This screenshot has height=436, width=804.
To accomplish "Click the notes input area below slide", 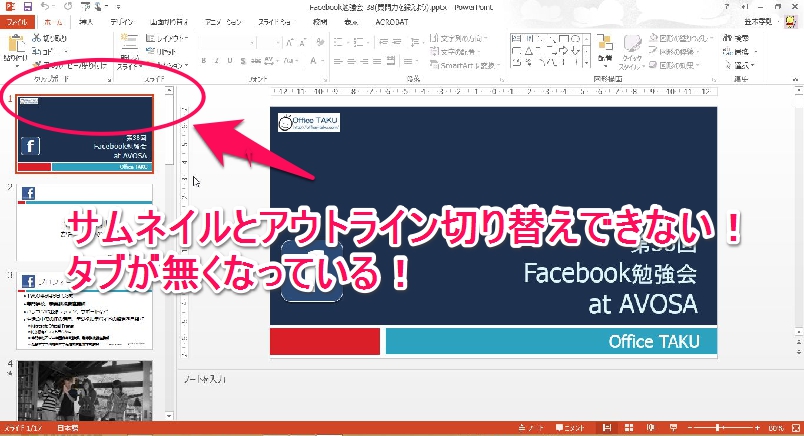I will click(485, 394).
